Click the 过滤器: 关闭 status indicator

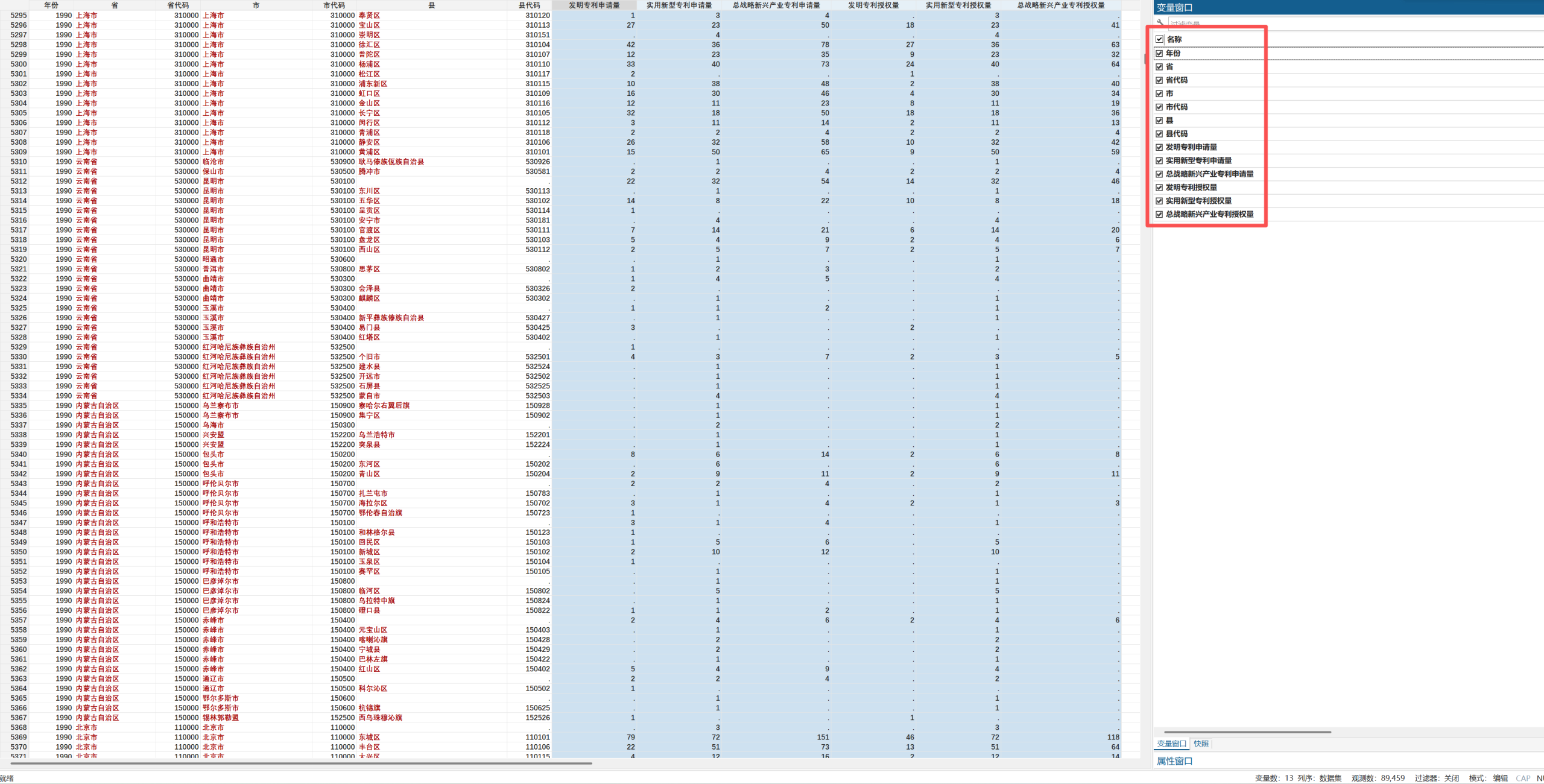tap(1437, 778)
